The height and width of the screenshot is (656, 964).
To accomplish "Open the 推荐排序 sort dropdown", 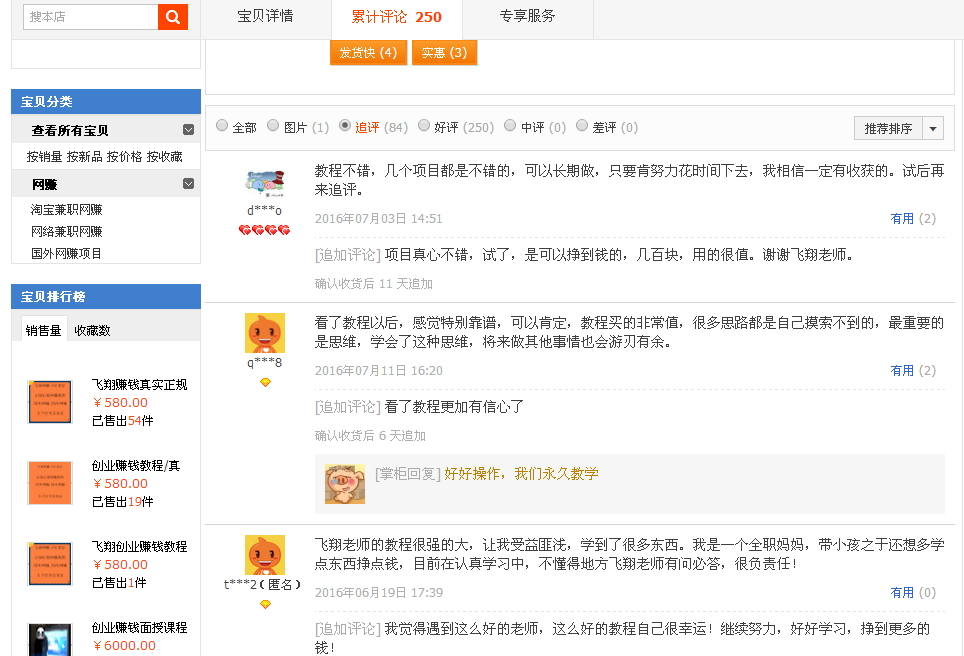I will pos(898,128).
